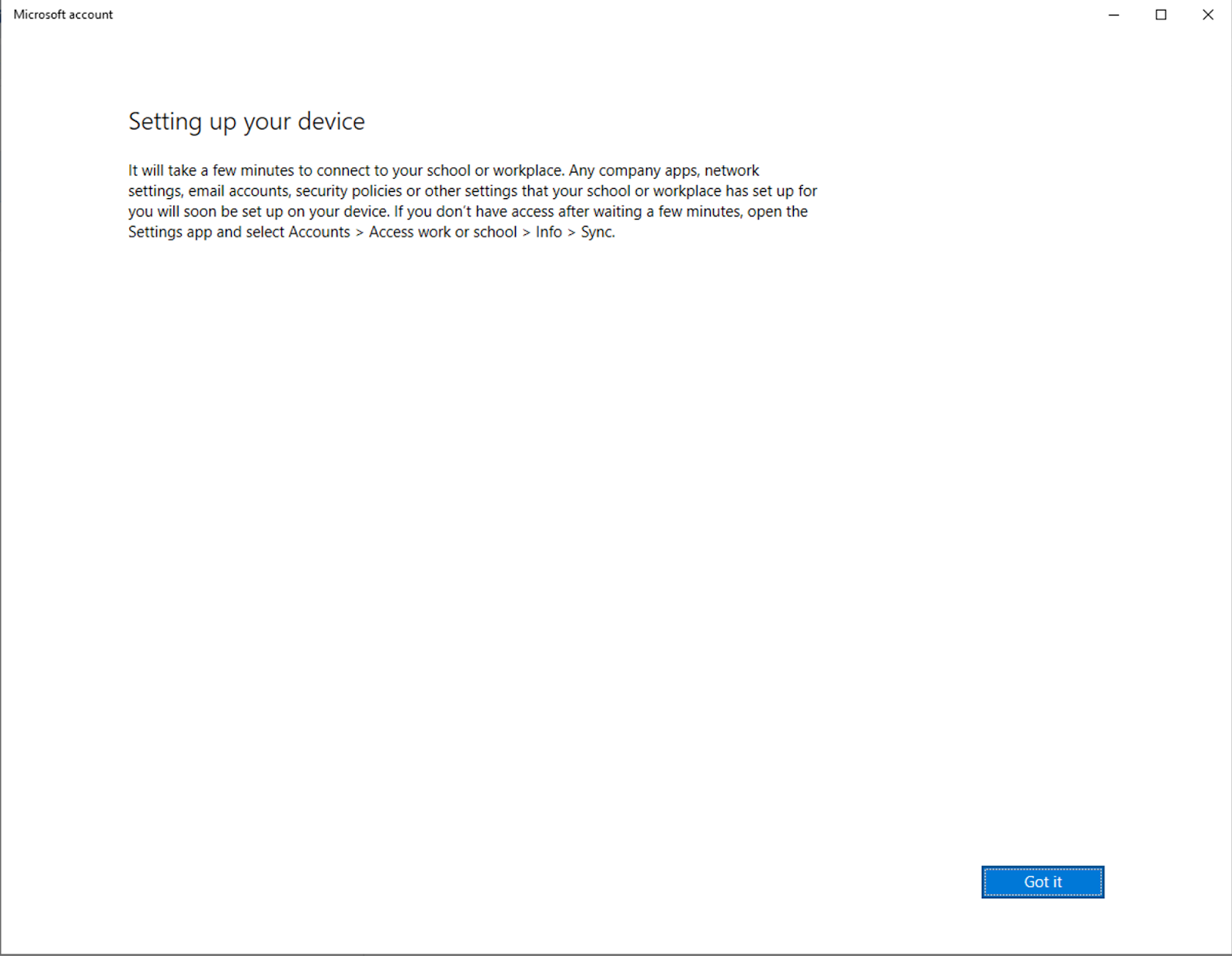Click the word 'Sync' in the instructions

[x=596, y=232]
